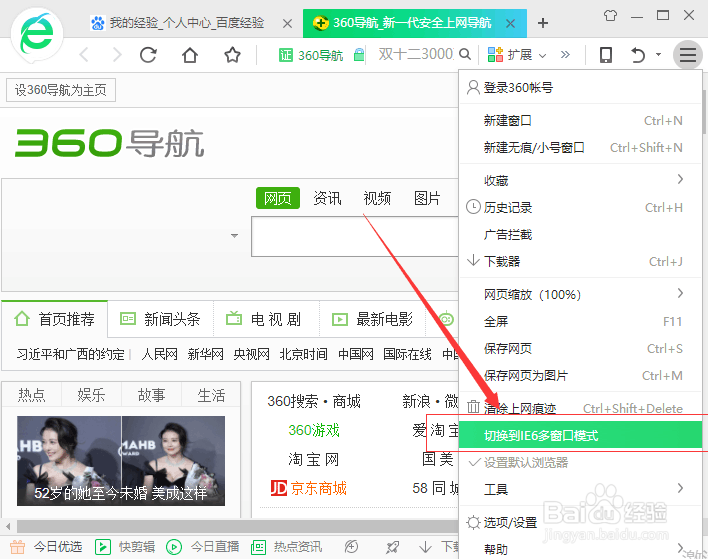Choose 切换到IE6多窗口模式 menu item
Viewport: 708px width, 559px height.
[580, 436]
